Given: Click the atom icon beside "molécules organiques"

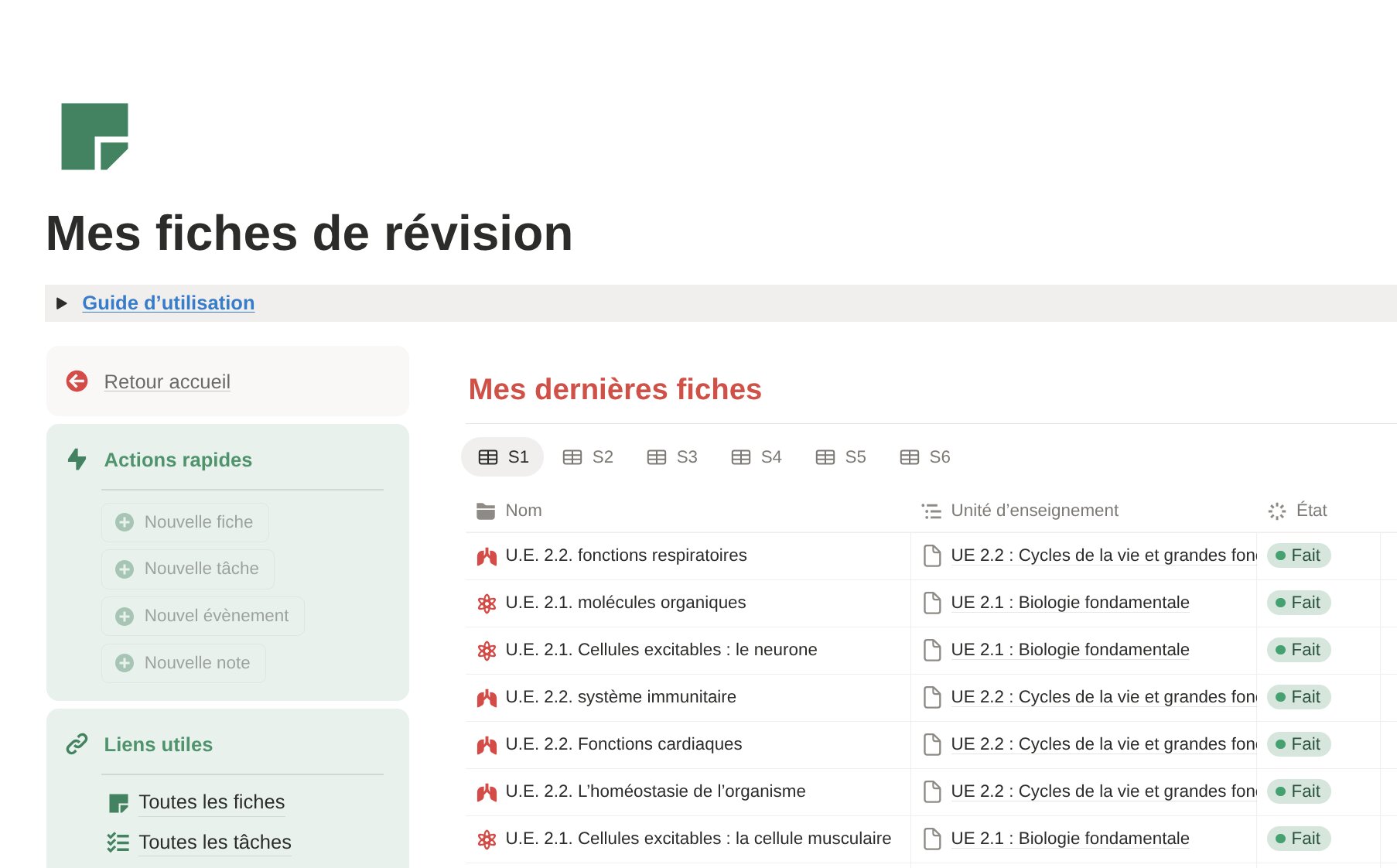Looking at the screenshot, I should click(487, 603).
